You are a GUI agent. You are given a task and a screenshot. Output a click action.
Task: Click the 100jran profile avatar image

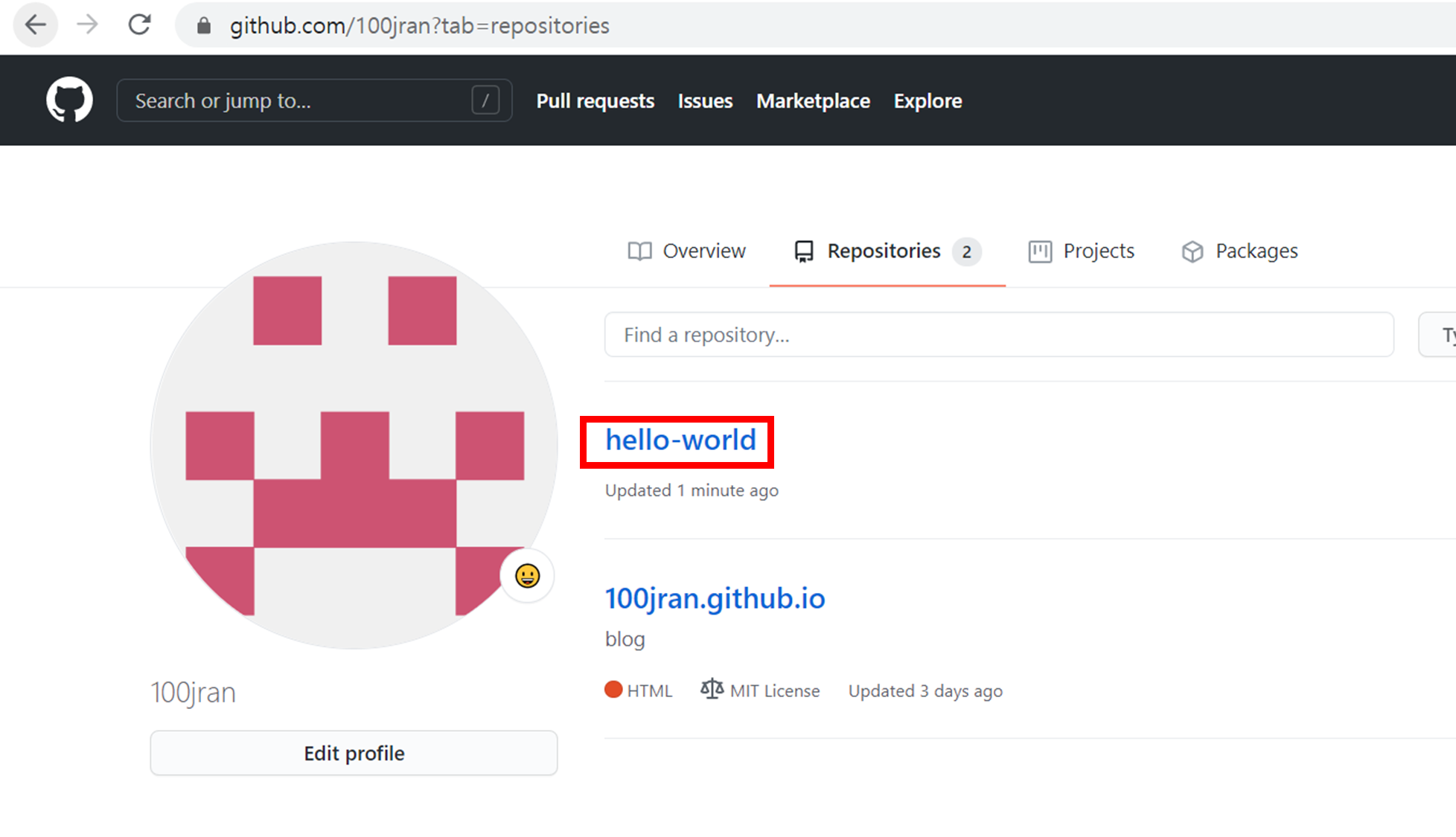coord(354,445)
